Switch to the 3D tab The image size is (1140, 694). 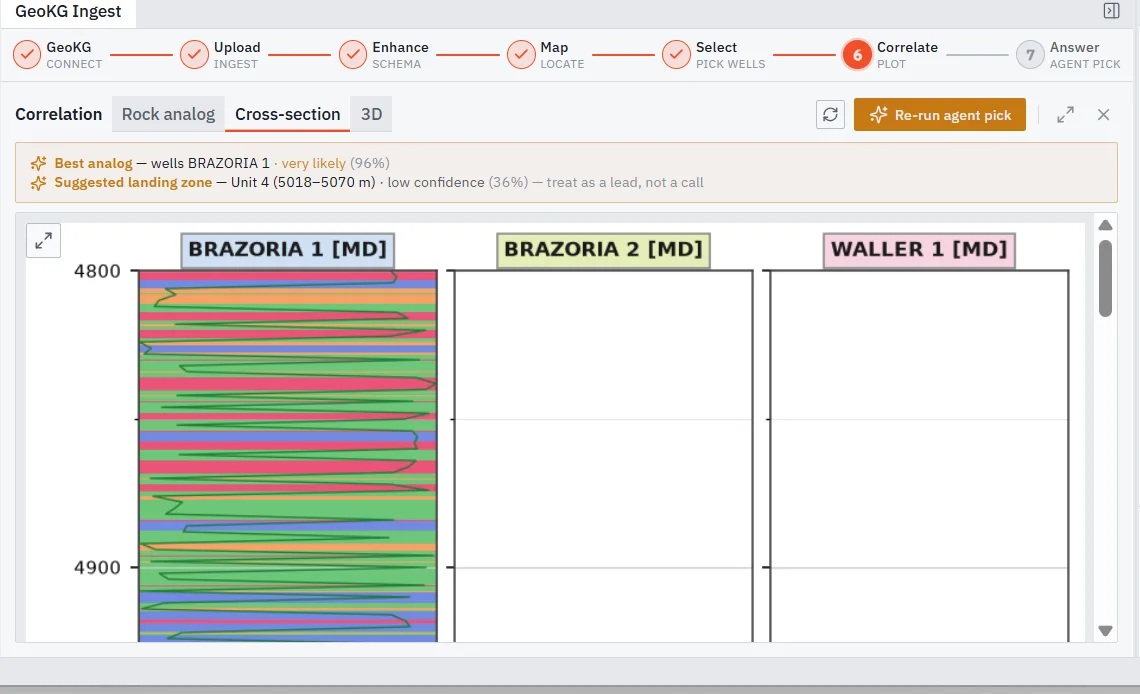[372, 114]
